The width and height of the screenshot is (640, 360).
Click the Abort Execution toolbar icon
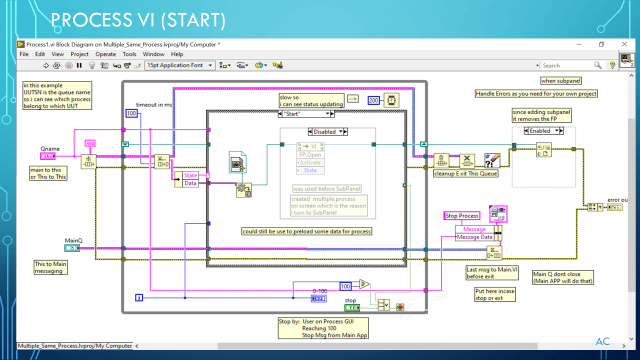click(69, 65)
